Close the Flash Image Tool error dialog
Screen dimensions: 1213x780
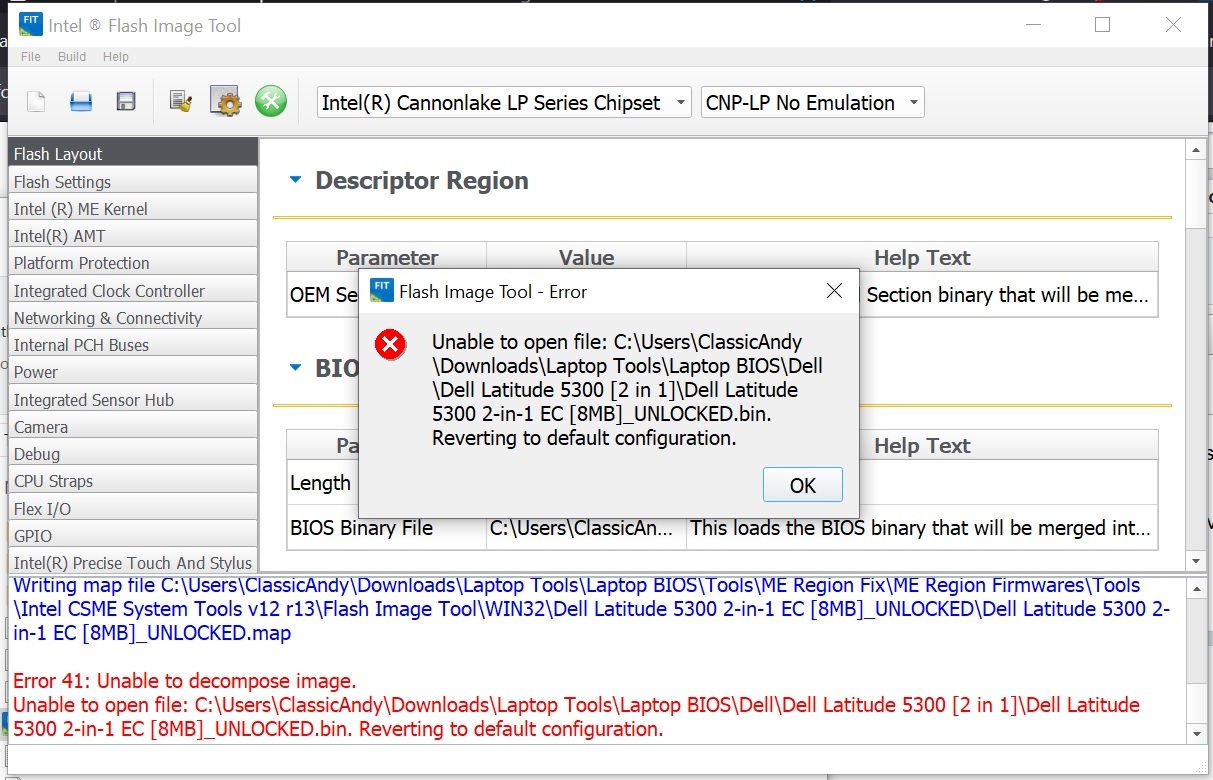pyautogui.click(x=834, y=291)
